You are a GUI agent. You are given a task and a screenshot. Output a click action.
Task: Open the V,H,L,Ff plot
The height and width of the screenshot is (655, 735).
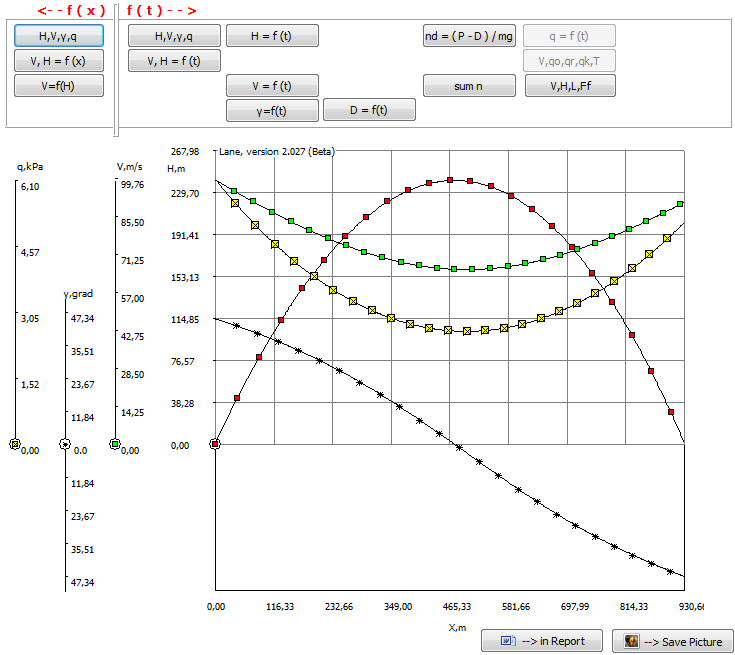point(570,86)
